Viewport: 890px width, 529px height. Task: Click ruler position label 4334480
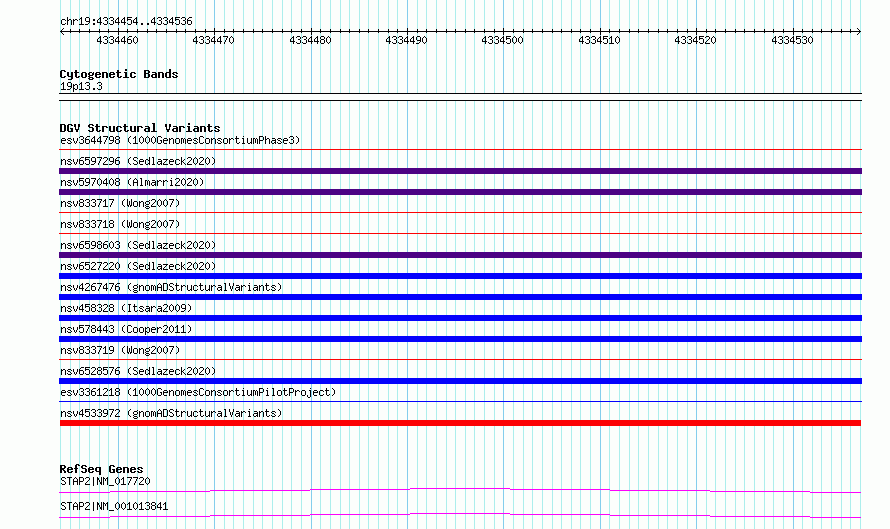tap(310, 40)
